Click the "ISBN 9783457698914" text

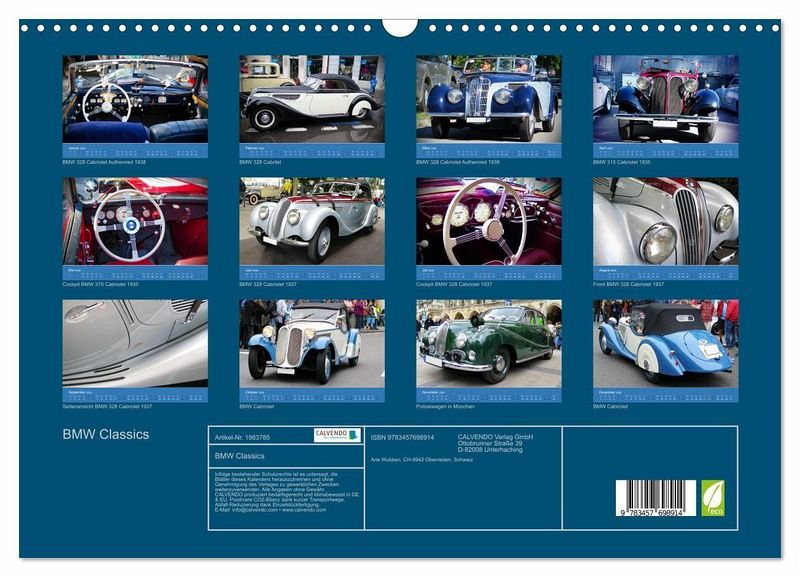tap(403, 438)
